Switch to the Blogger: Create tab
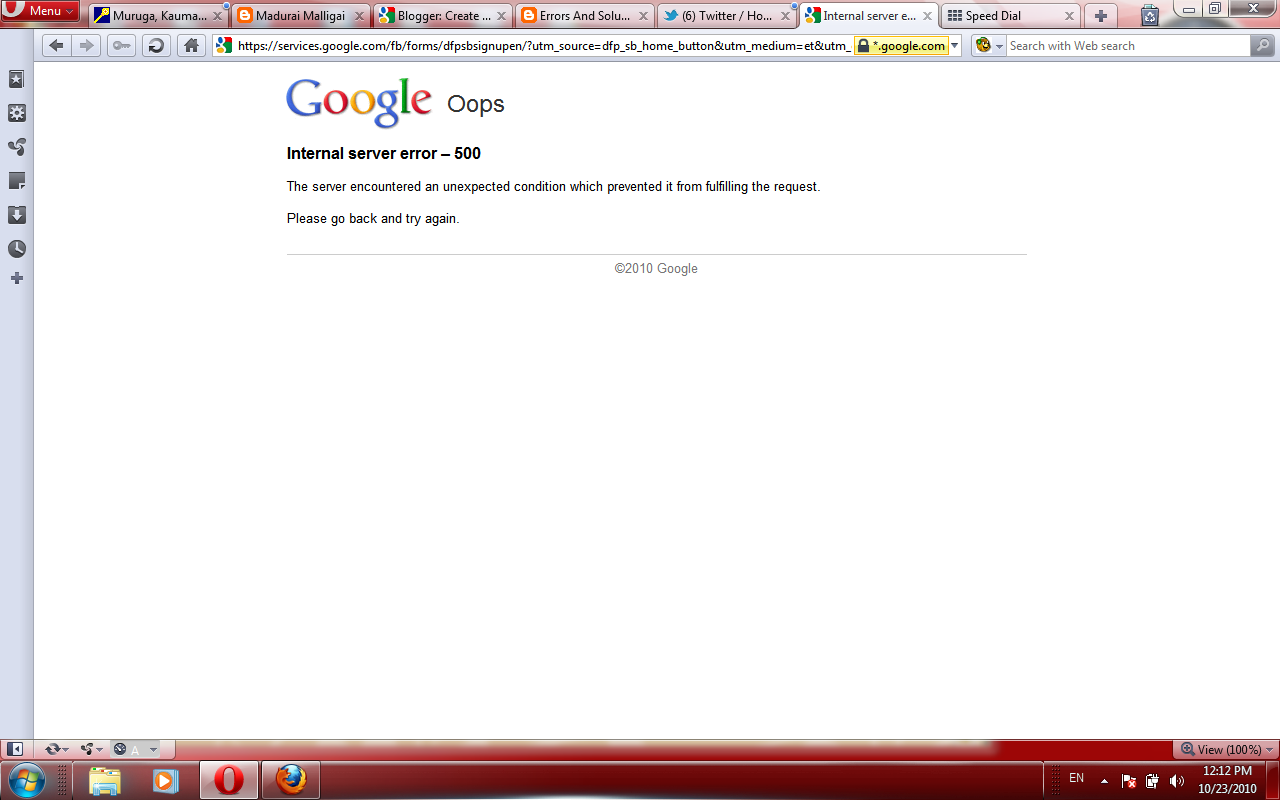 click(x=442, y=16)
